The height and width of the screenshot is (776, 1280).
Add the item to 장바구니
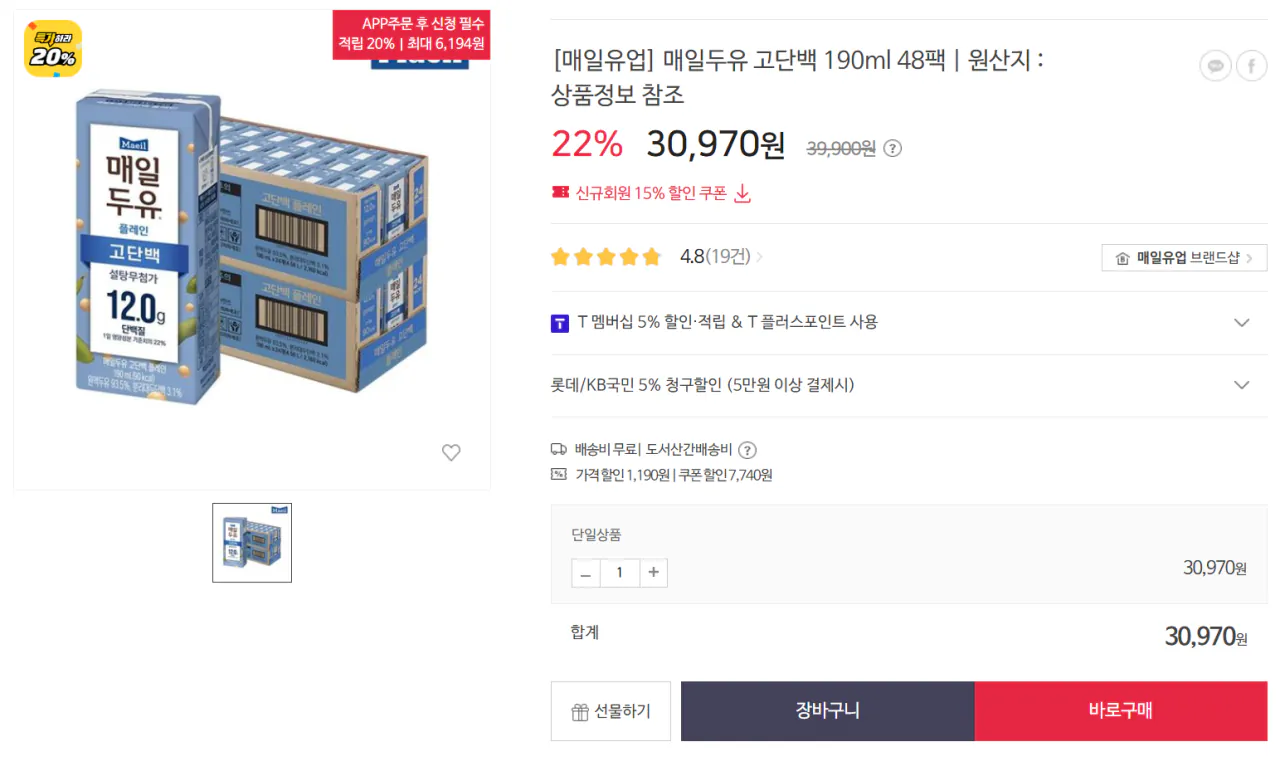(828, 710)
